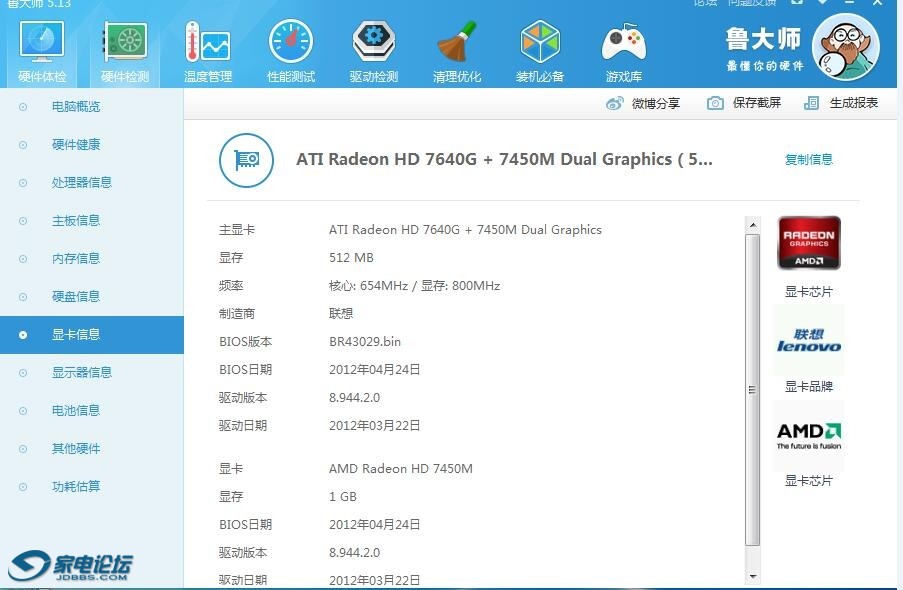Click 生成报表 to generate report
The width and height of the screenshot is (903, 590).
click(x=841, y=103)
